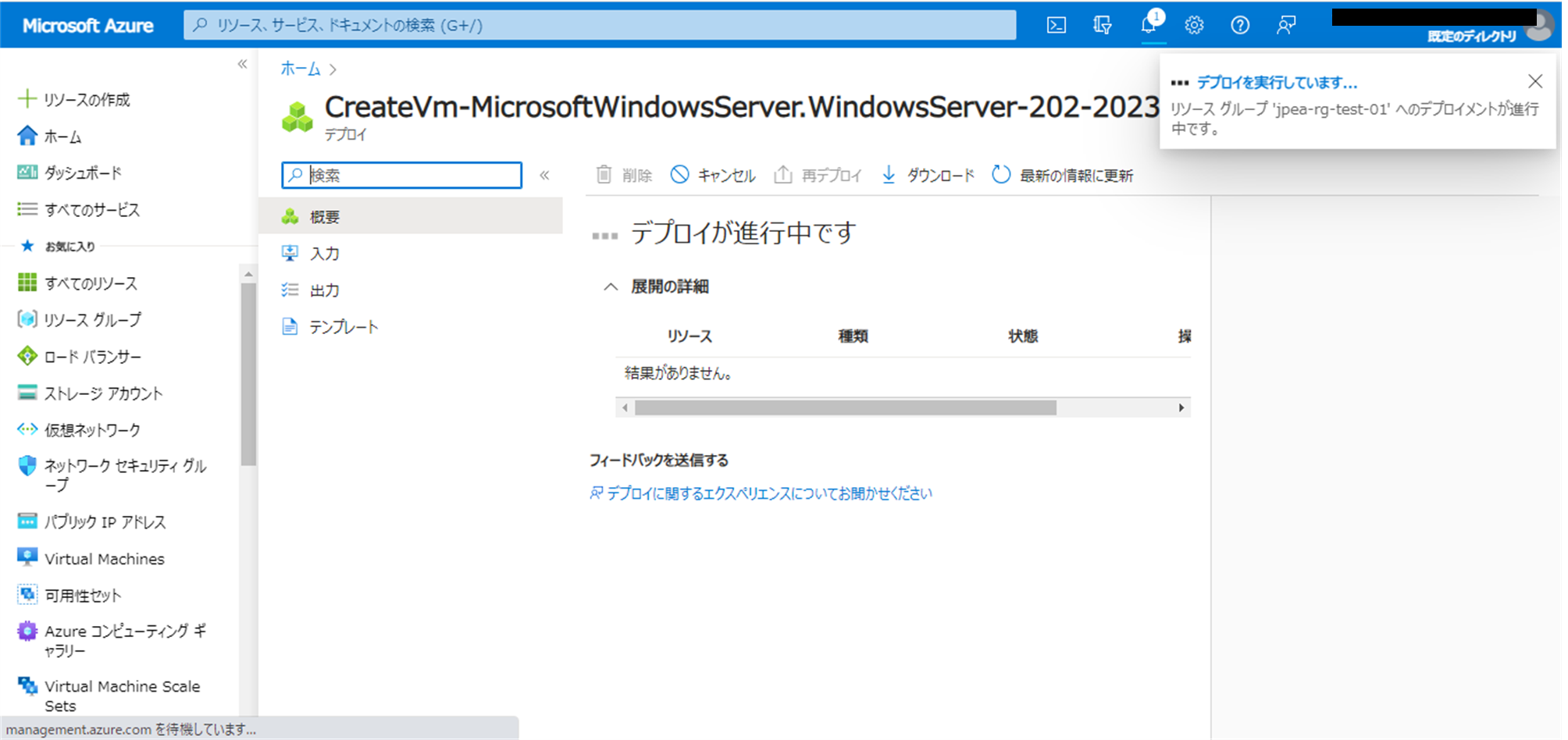Click the ホーム house icon in sidebar

(x=27, y=136)
